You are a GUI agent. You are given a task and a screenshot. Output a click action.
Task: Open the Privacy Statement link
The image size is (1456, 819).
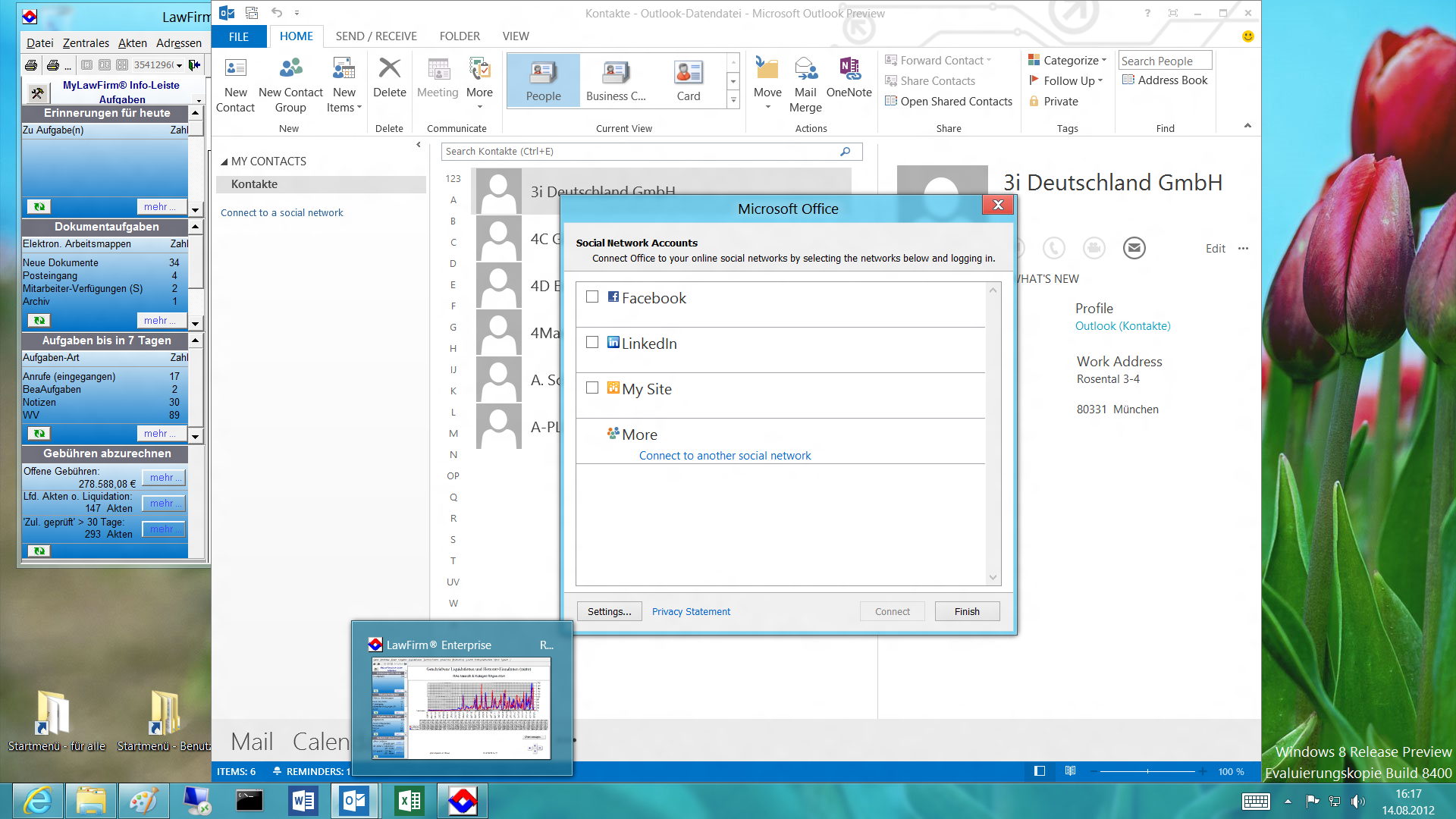click(x=691, y=612)
